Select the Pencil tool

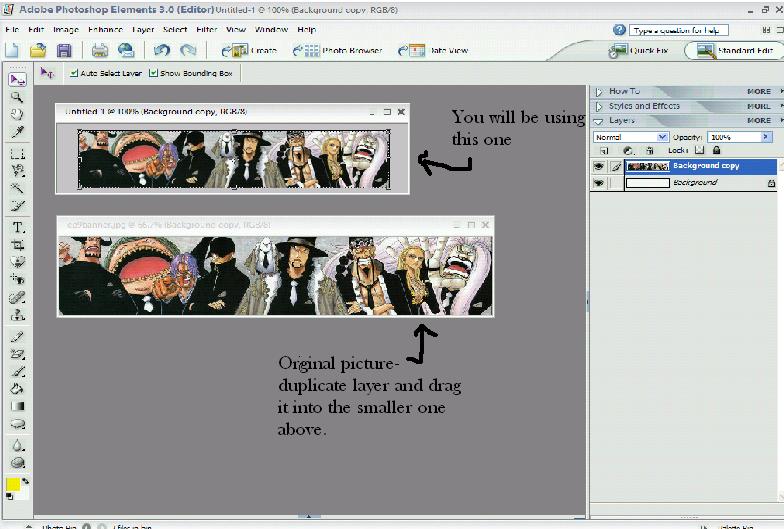click(x=18, y=337)
